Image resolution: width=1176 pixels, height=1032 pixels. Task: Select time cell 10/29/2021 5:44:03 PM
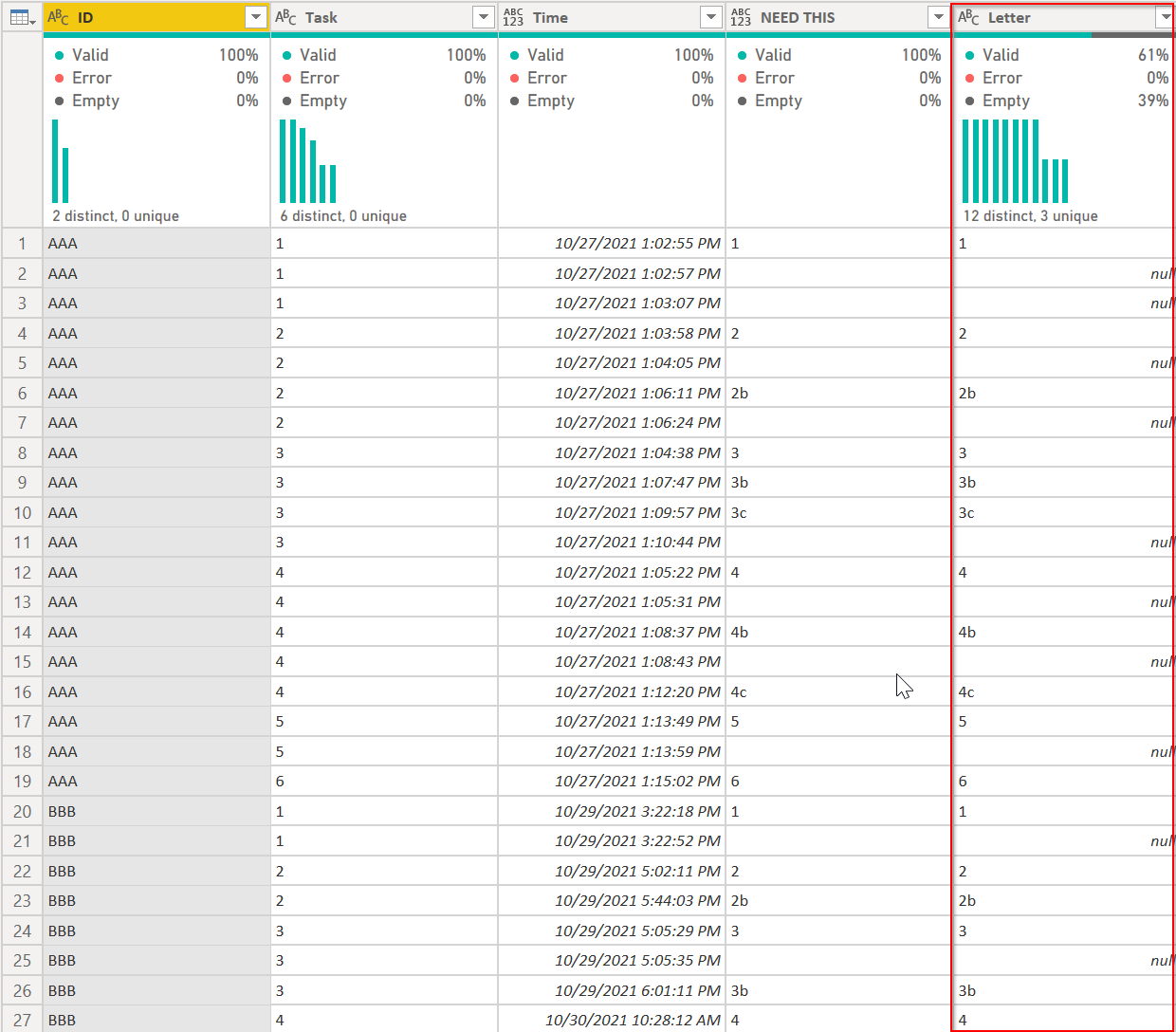612,901
